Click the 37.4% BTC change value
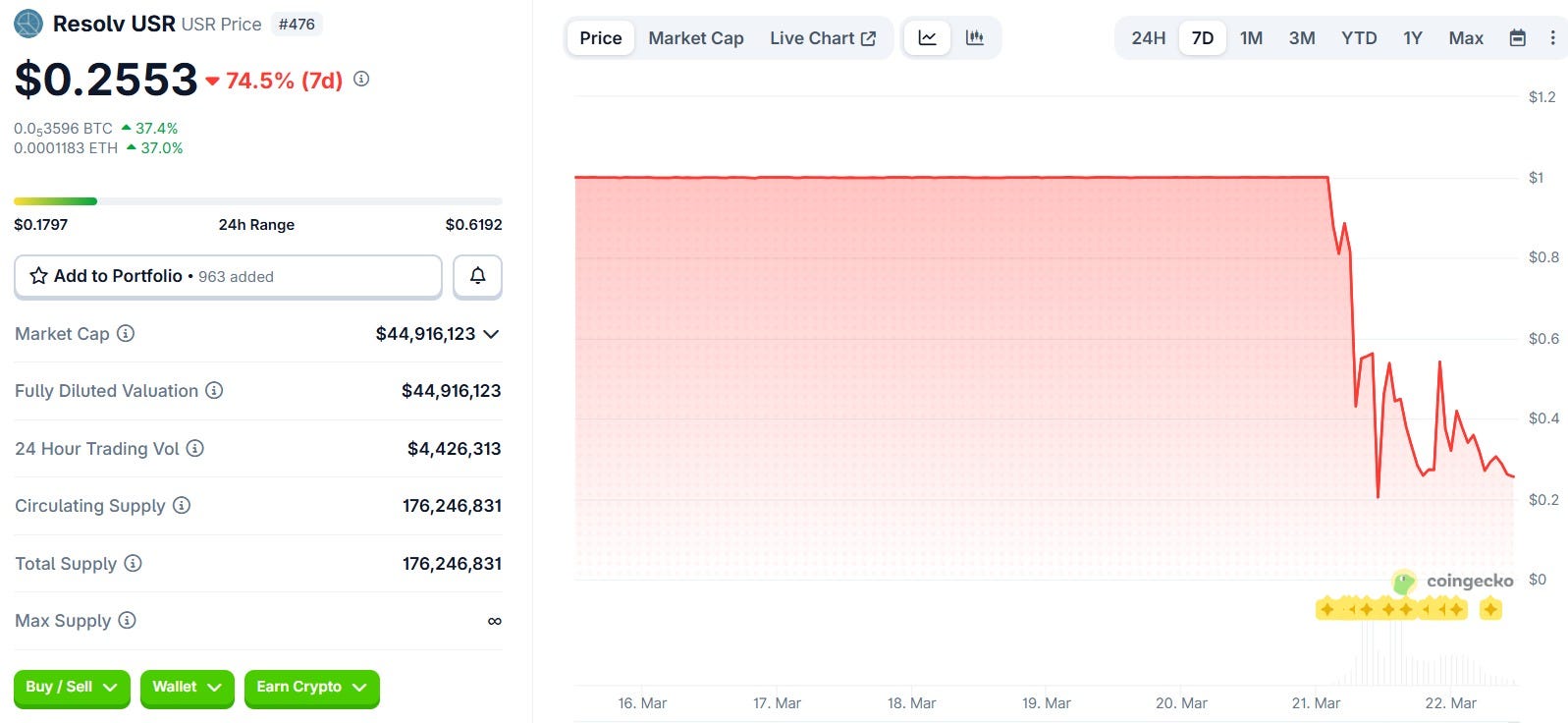 pyautogui.click(x=156, y=128)
